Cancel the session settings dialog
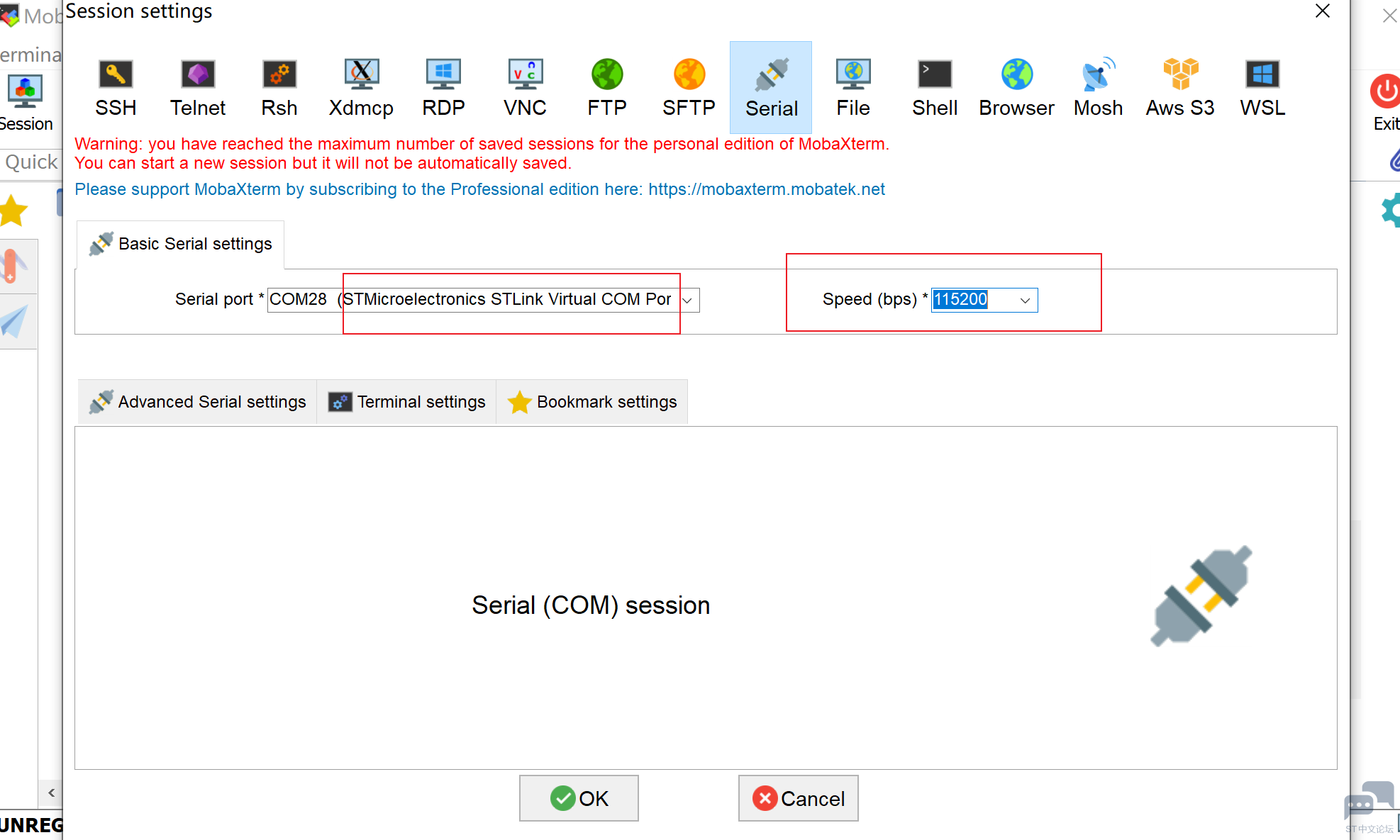This screenshot has width=1400, height=840. click(798, 798)
